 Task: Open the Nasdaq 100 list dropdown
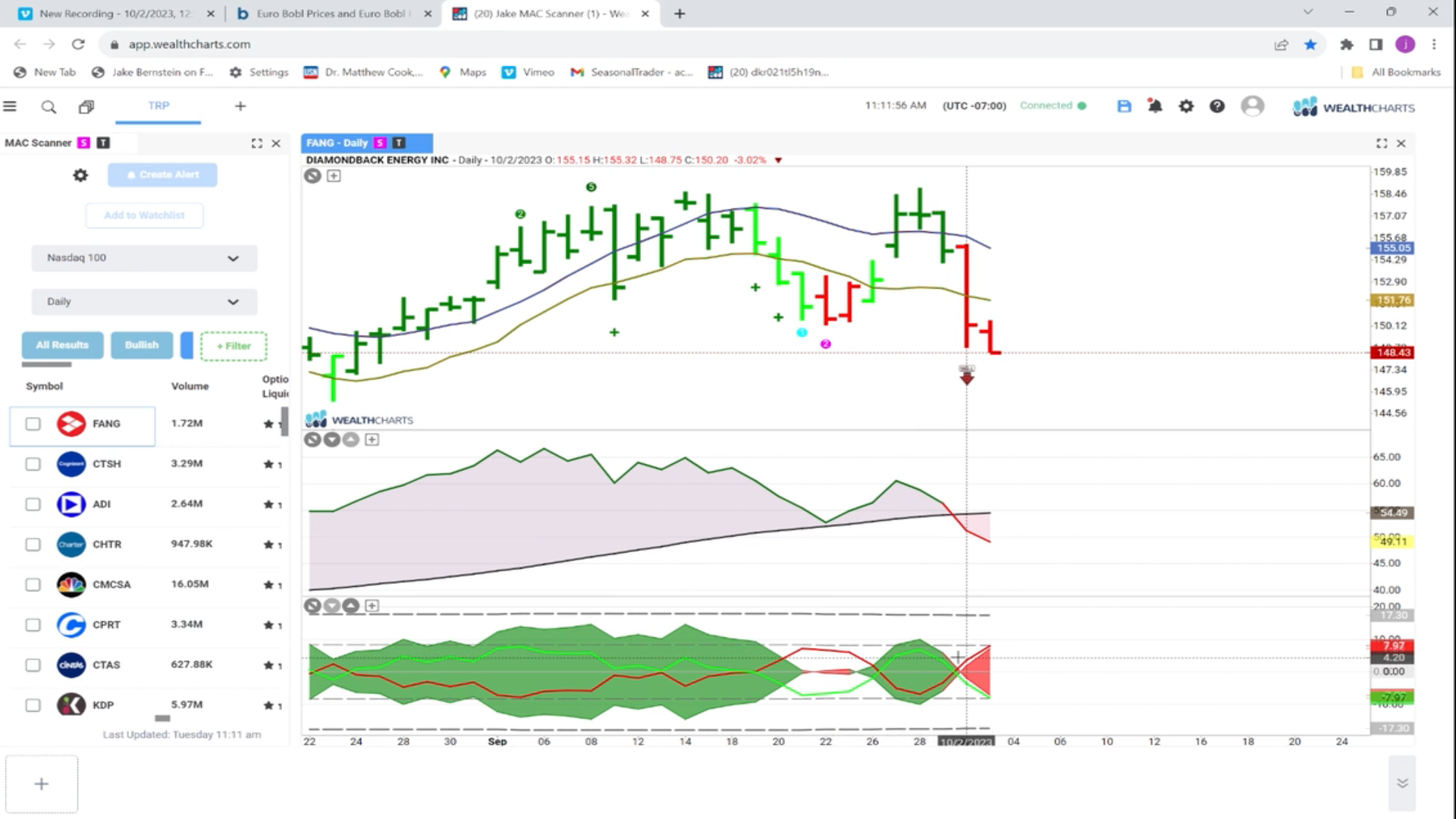click(144, 258)
